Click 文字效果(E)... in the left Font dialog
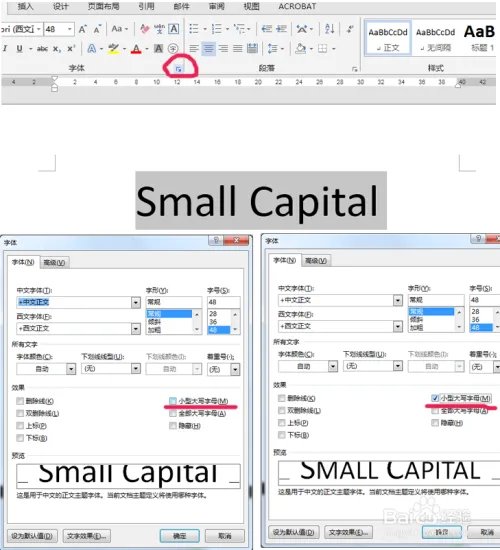 point(87,536)
